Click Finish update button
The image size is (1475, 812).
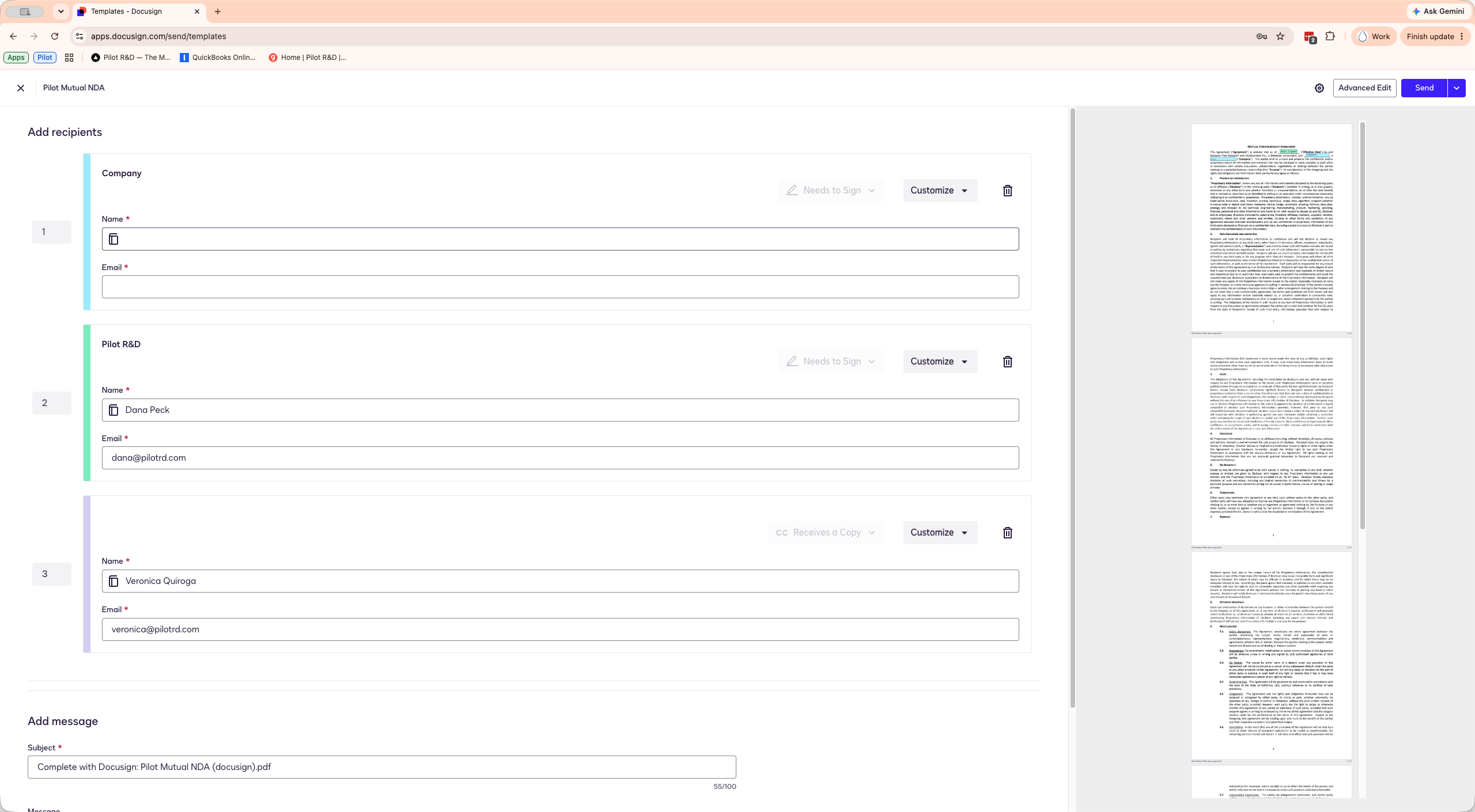tap(1435, 36)
